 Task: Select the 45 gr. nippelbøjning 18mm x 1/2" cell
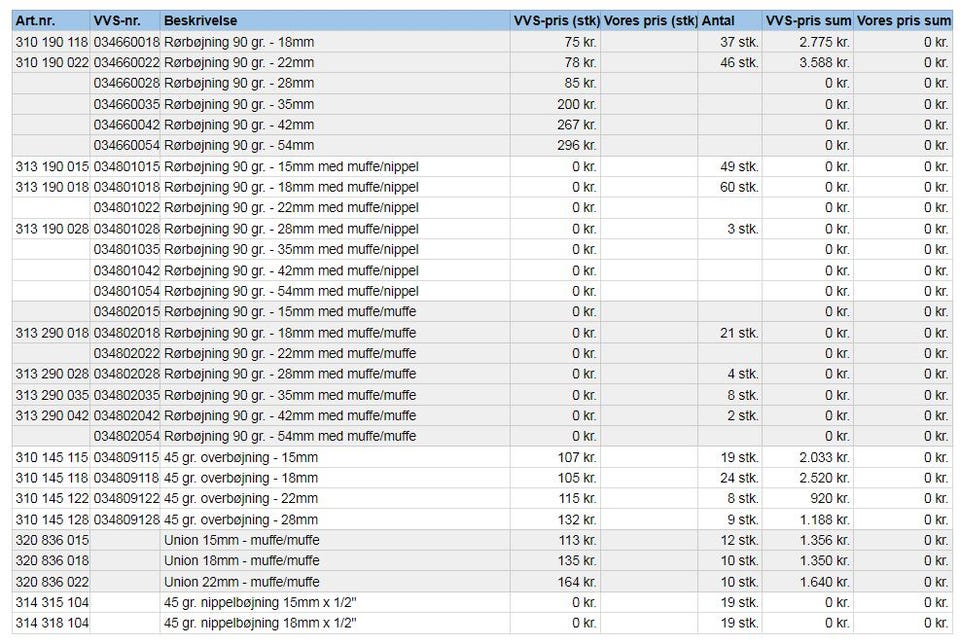click(x=334, y=623)
